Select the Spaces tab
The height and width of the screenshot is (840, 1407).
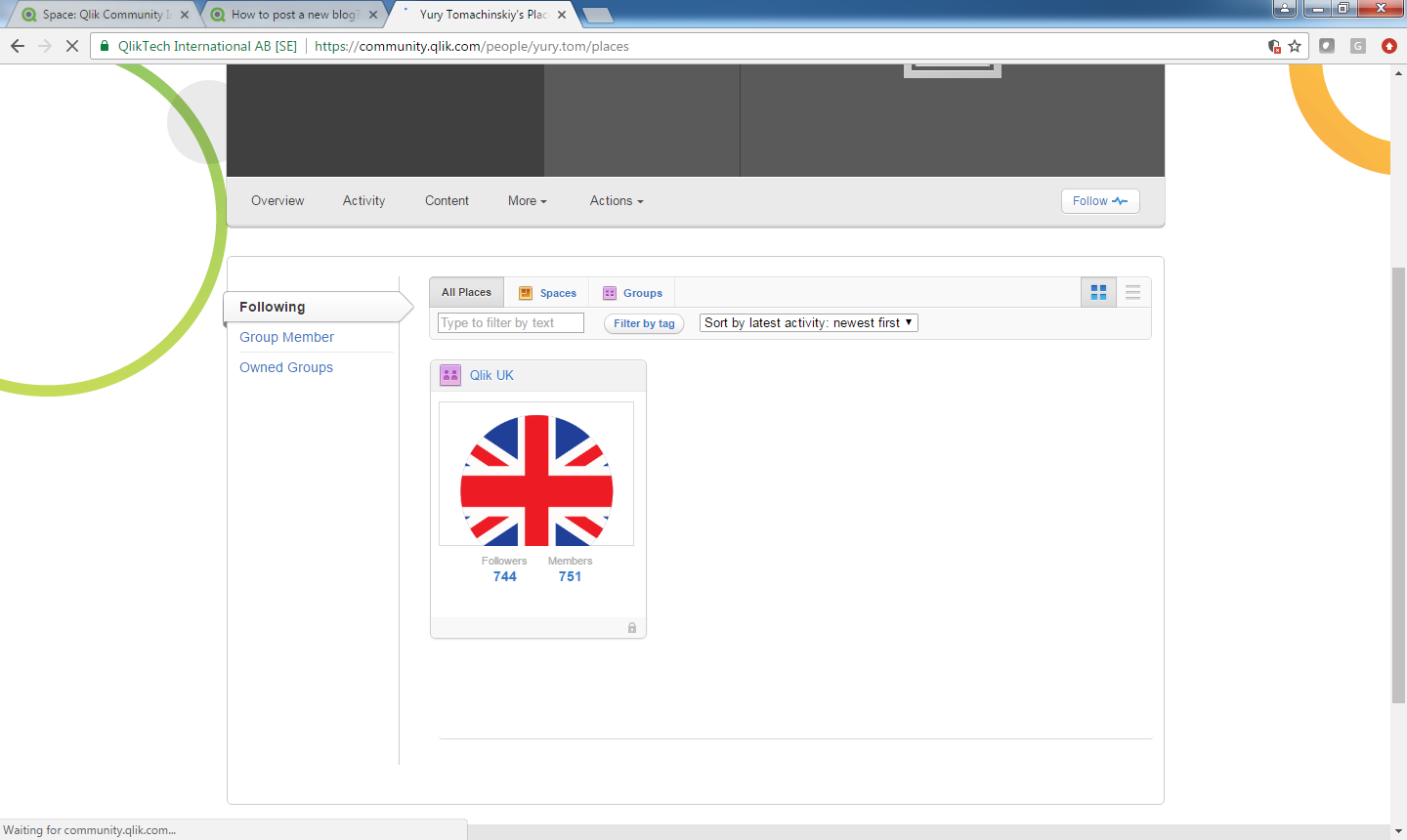pyautogui.click(x=547, y=293)
